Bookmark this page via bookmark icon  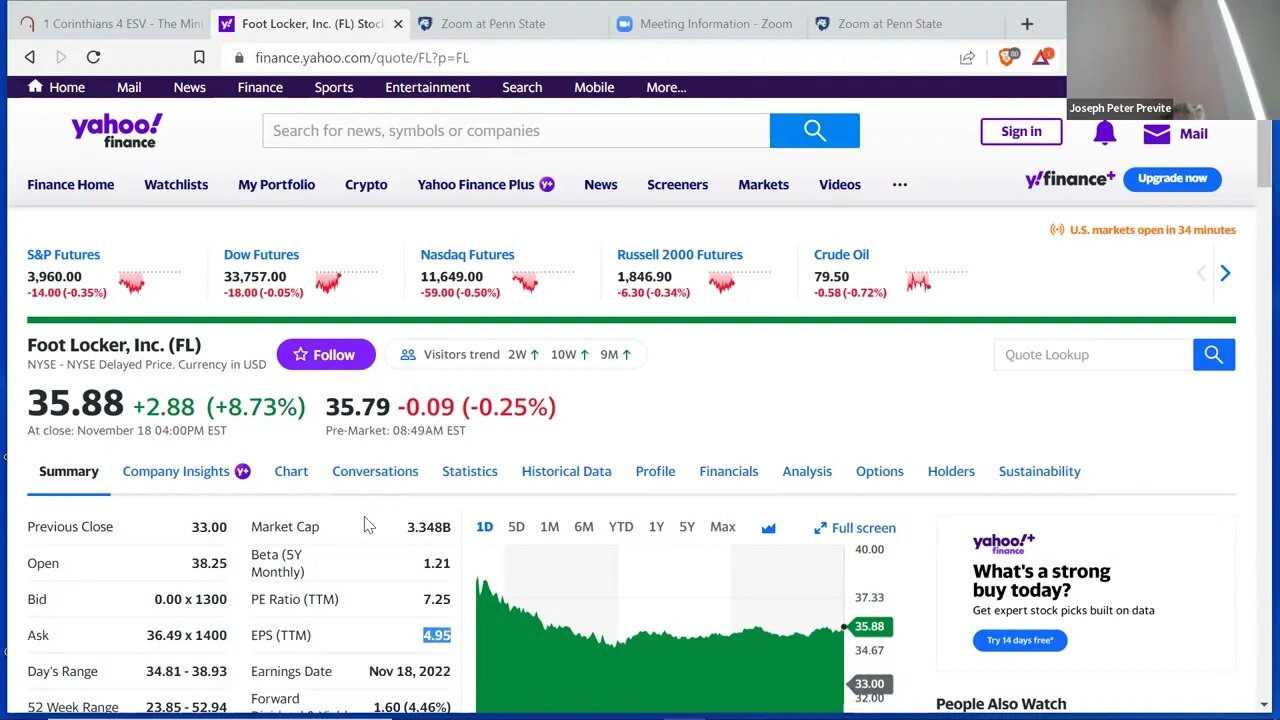point(199,57)
